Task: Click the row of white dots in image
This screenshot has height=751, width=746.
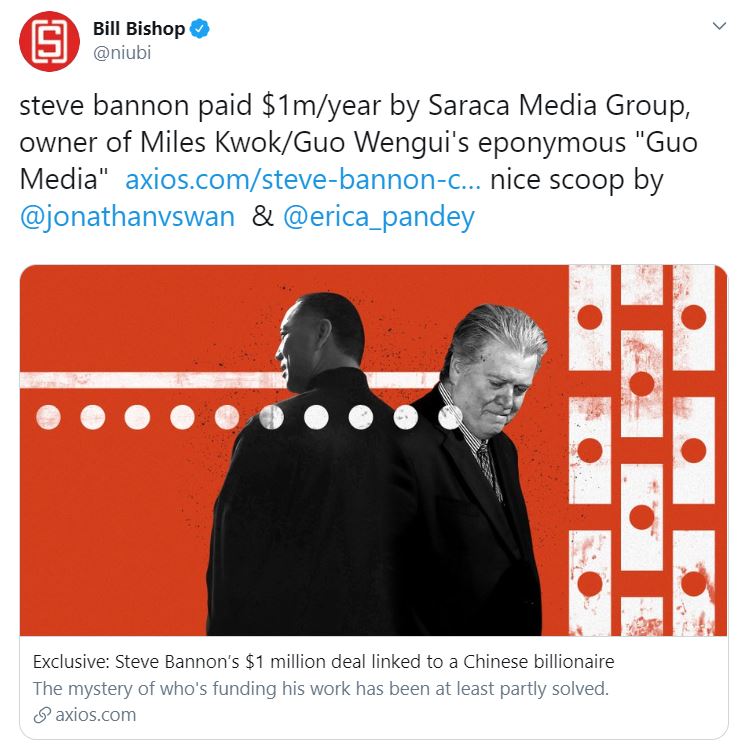Action: pos(249,417)
